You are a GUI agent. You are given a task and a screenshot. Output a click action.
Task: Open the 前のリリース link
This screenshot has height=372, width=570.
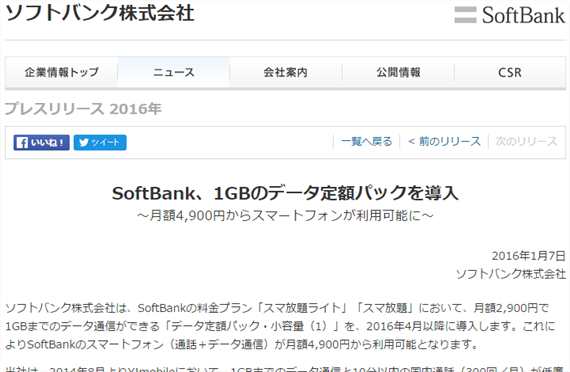click(x=444, y=141)
